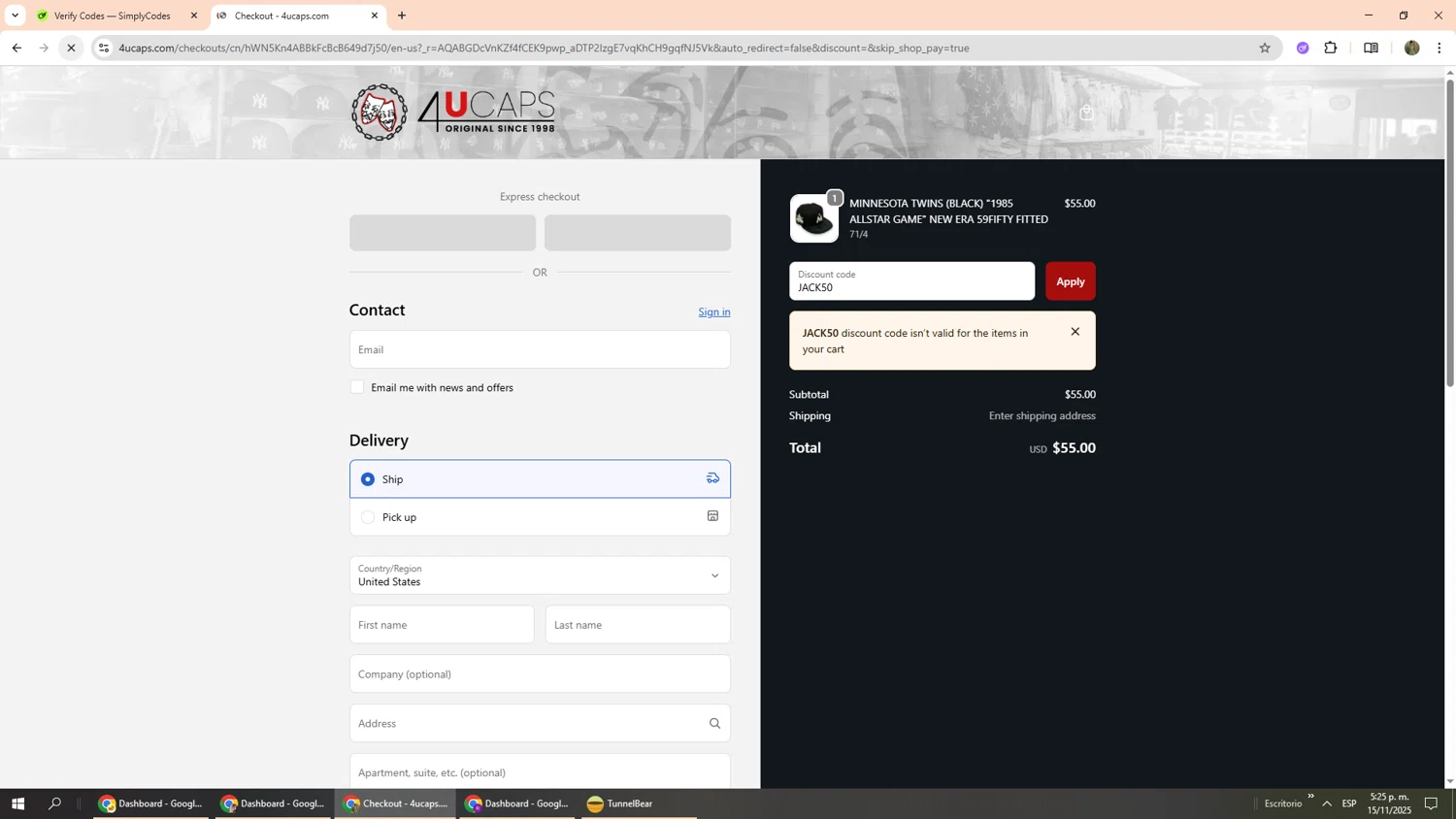Screen dimensions: 1456x819
Task: Switch to Verify Codes — SimplyCodes tab
Action: click(x=116, y=16)
